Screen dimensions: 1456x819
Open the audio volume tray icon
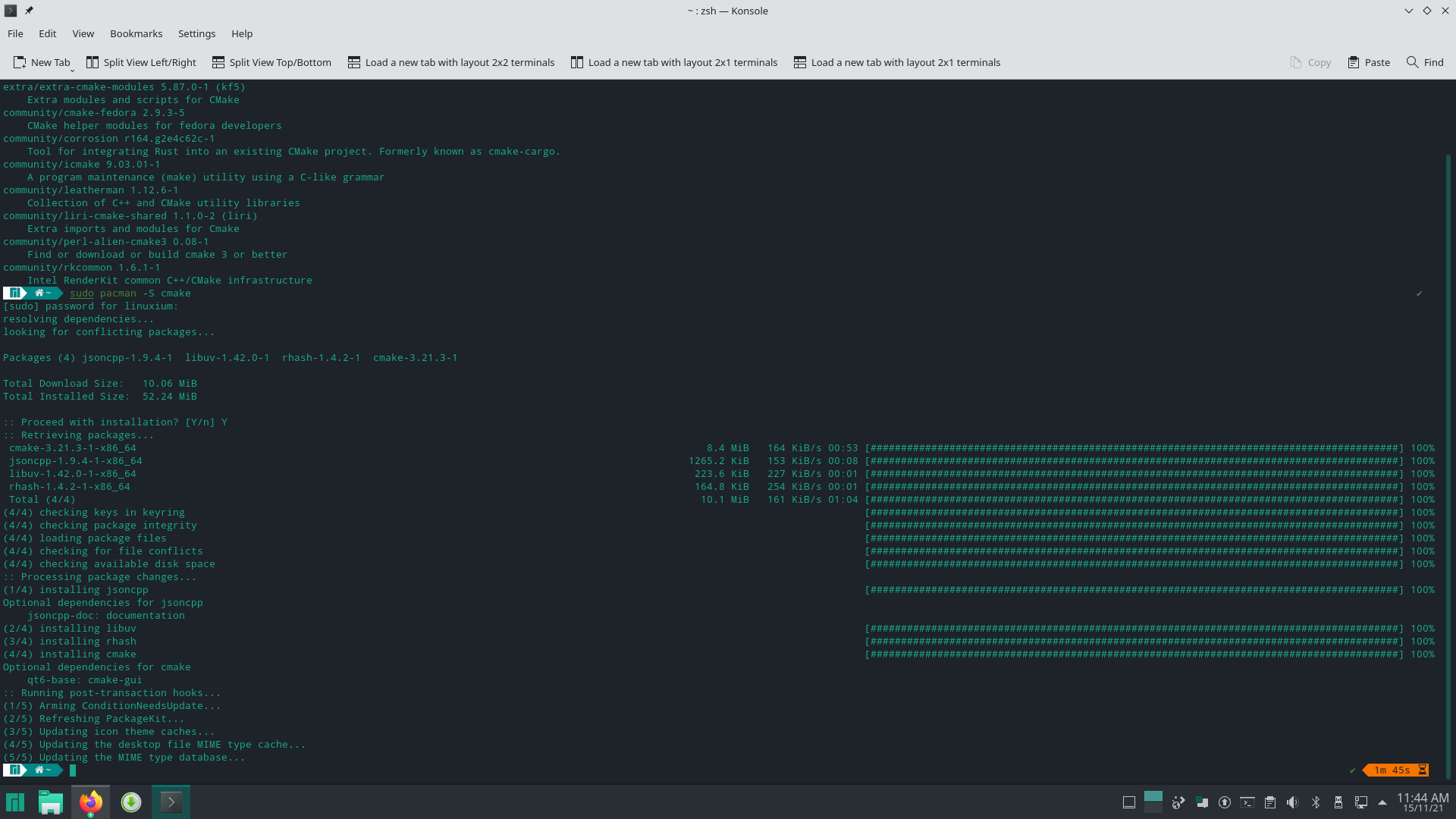click(x=1292, y=802)
